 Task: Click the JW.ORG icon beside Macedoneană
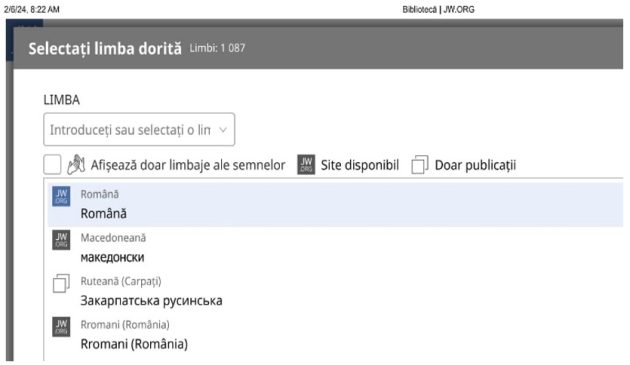click(61, 240)
